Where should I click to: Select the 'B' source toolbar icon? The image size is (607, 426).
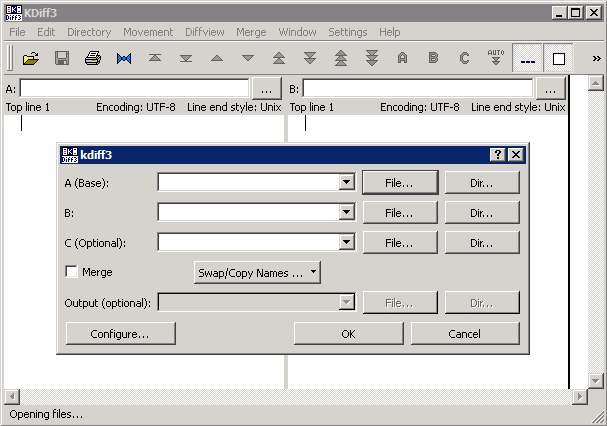[x=433, y=58]
